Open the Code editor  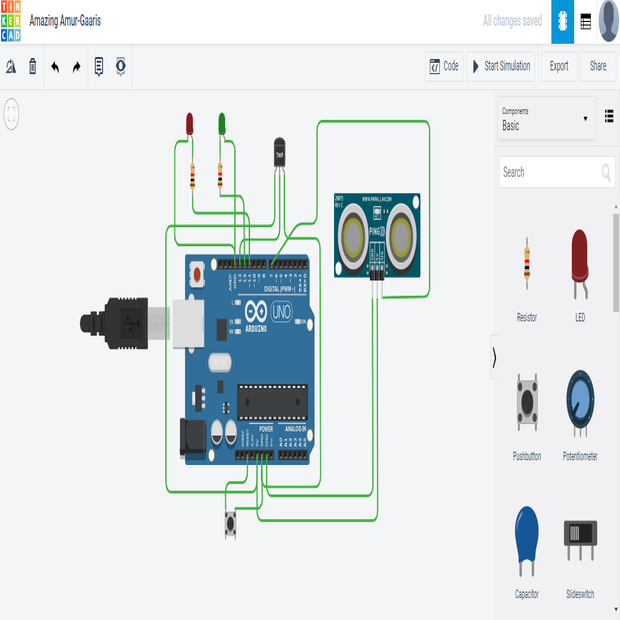click(444, 66)
